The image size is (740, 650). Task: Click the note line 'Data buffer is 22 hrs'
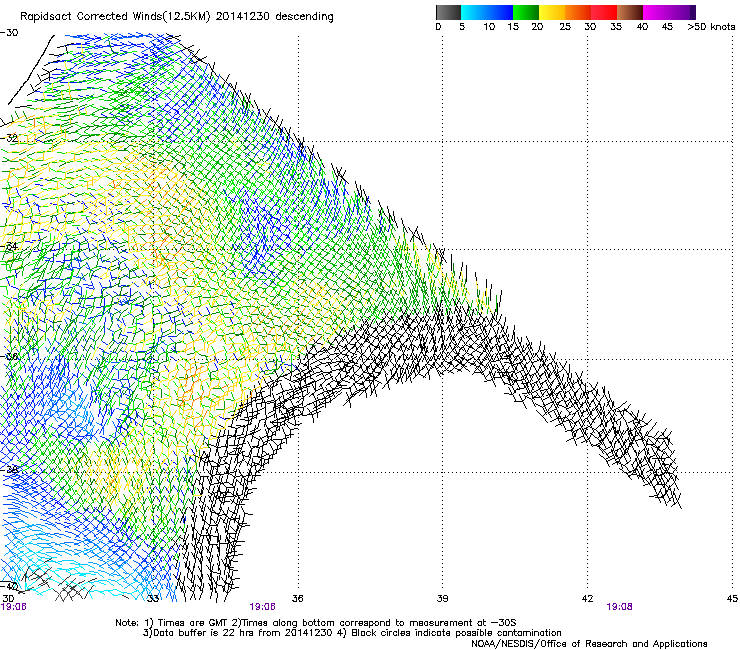pyautogui.click(x=352, y=633)
